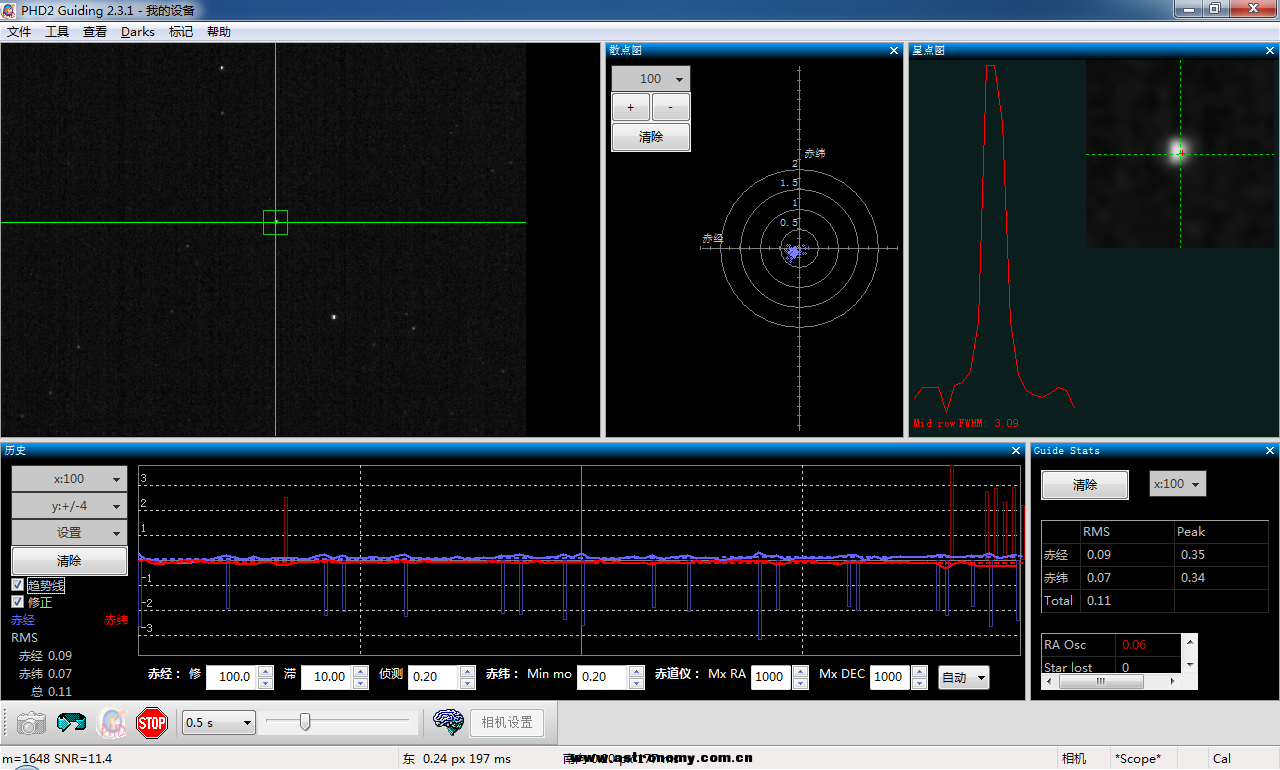Click the *Scope* status bar entry

point(1138,759)
